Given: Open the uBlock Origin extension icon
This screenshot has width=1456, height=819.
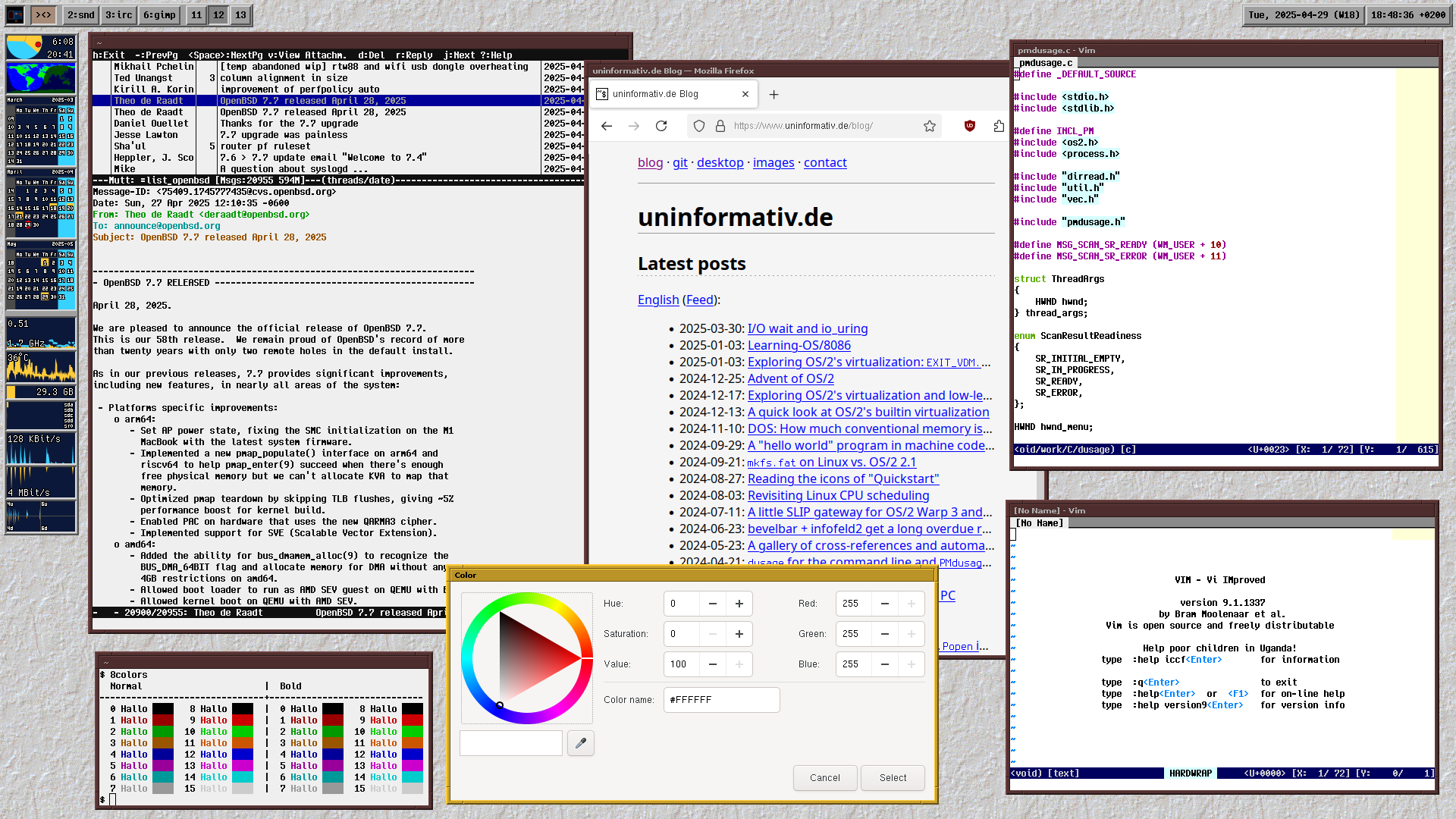Looking at the screenshot, I should tap(969, 126).
